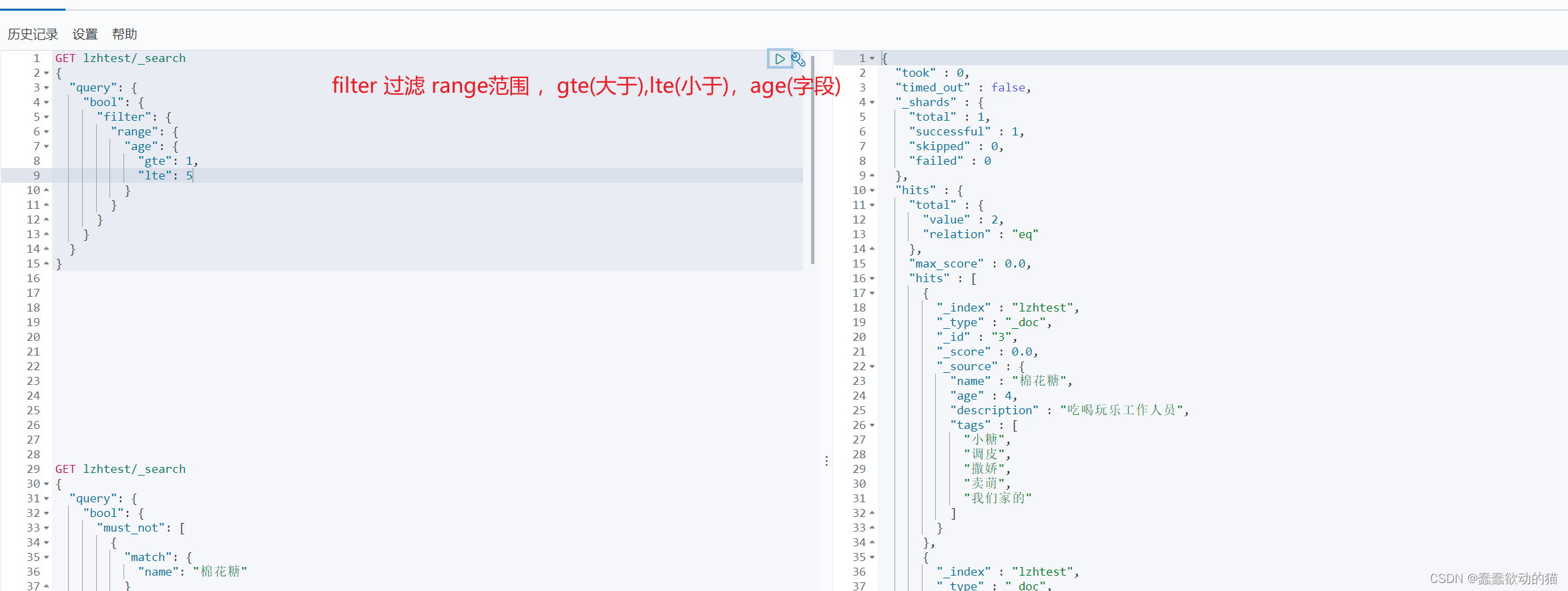The image size is (1568, 591).
Task: Collapse "must_not" block at editor line 33
Action: pos(46,528)
